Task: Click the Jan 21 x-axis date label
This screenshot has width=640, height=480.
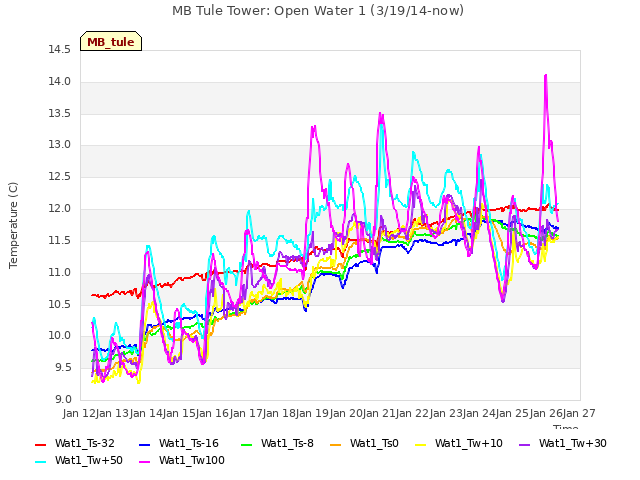Action: (x=379, y=413)
